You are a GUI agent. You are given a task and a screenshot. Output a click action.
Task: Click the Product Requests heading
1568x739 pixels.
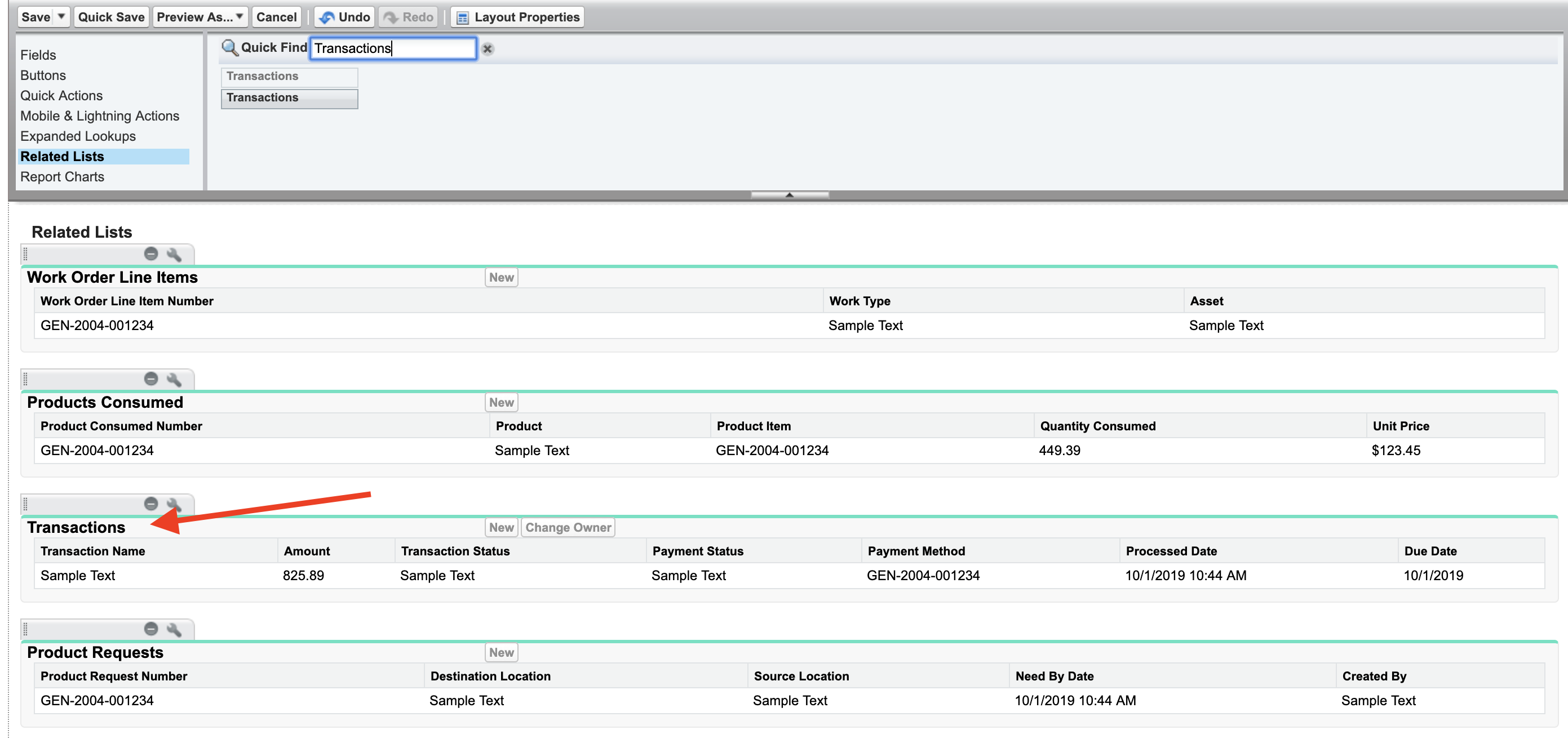[x=96, y=653]
